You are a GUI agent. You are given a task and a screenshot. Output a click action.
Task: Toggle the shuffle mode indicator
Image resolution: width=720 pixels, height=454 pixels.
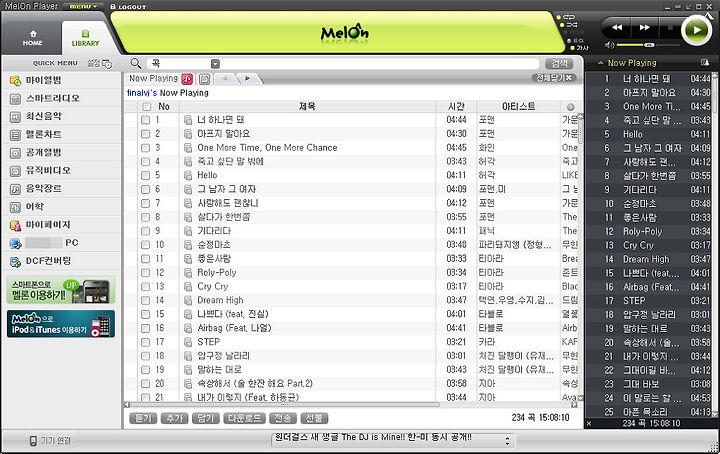(568, 25)
